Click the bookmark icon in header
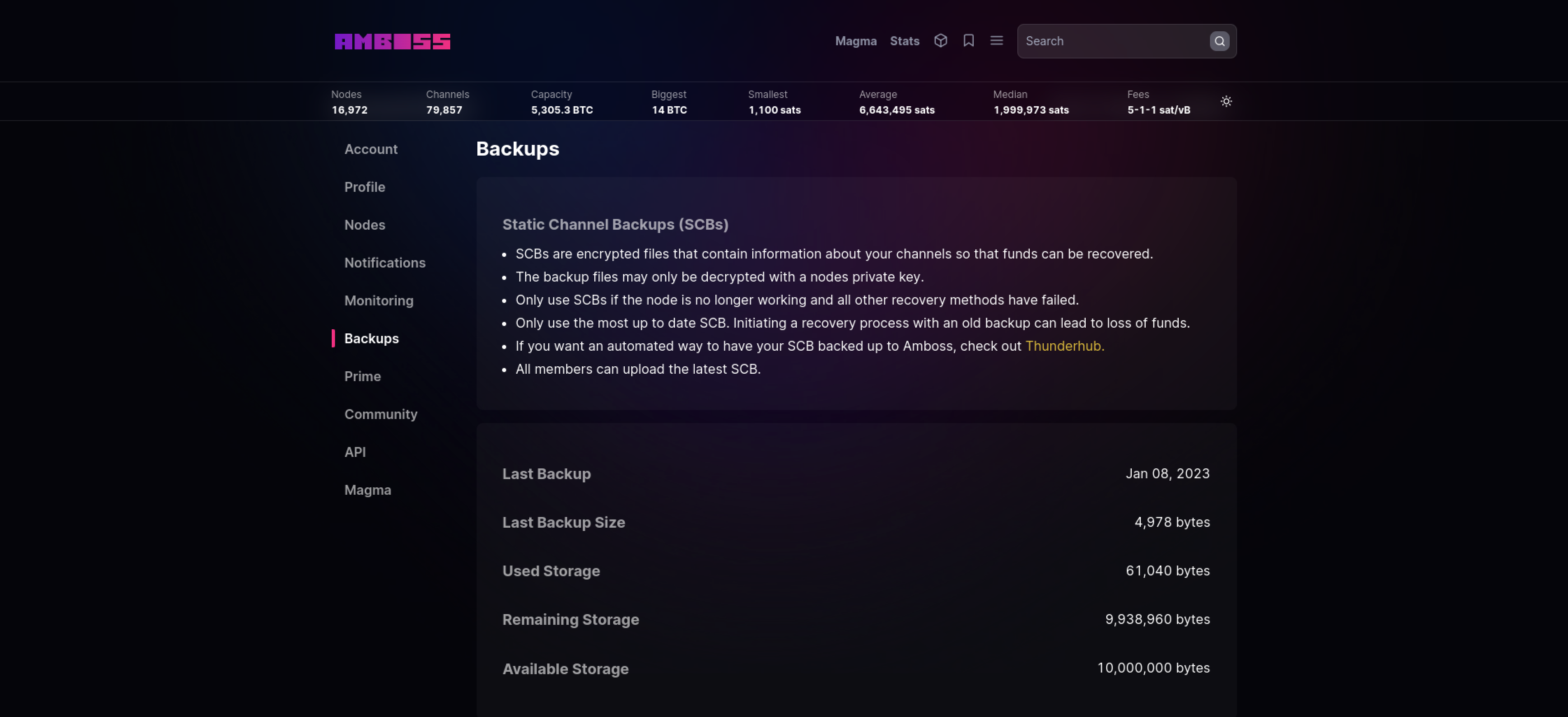 [x=968, y=41]
